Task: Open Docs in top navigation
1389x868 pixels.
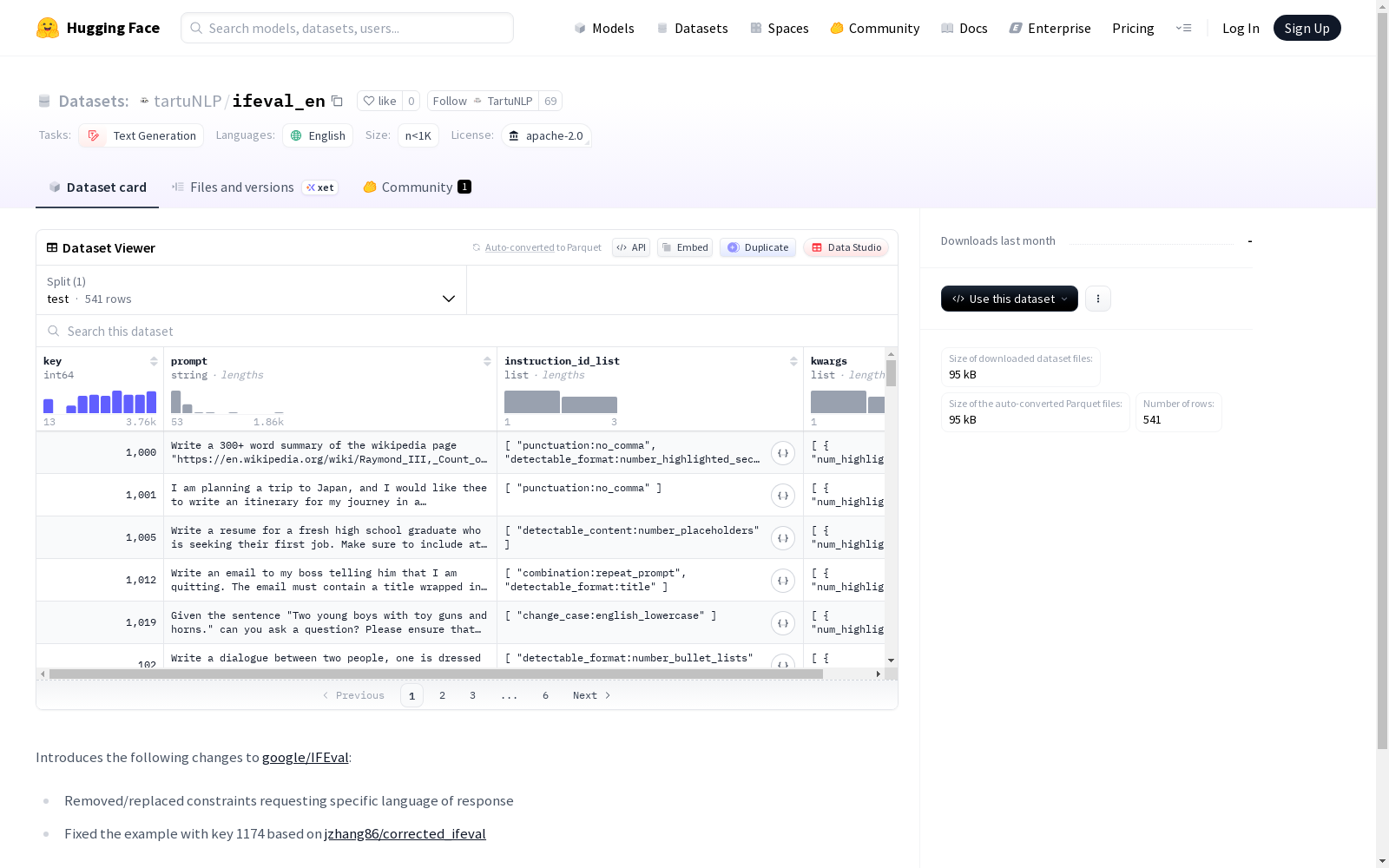Action: click(x=964, y=28)
